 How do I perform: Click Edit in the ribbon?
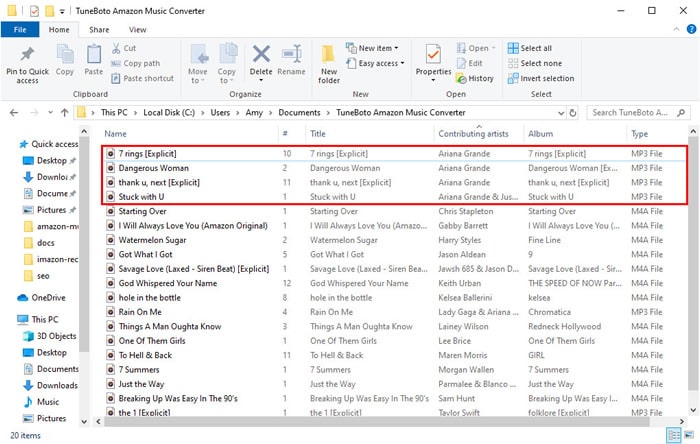tap(469, 63)
